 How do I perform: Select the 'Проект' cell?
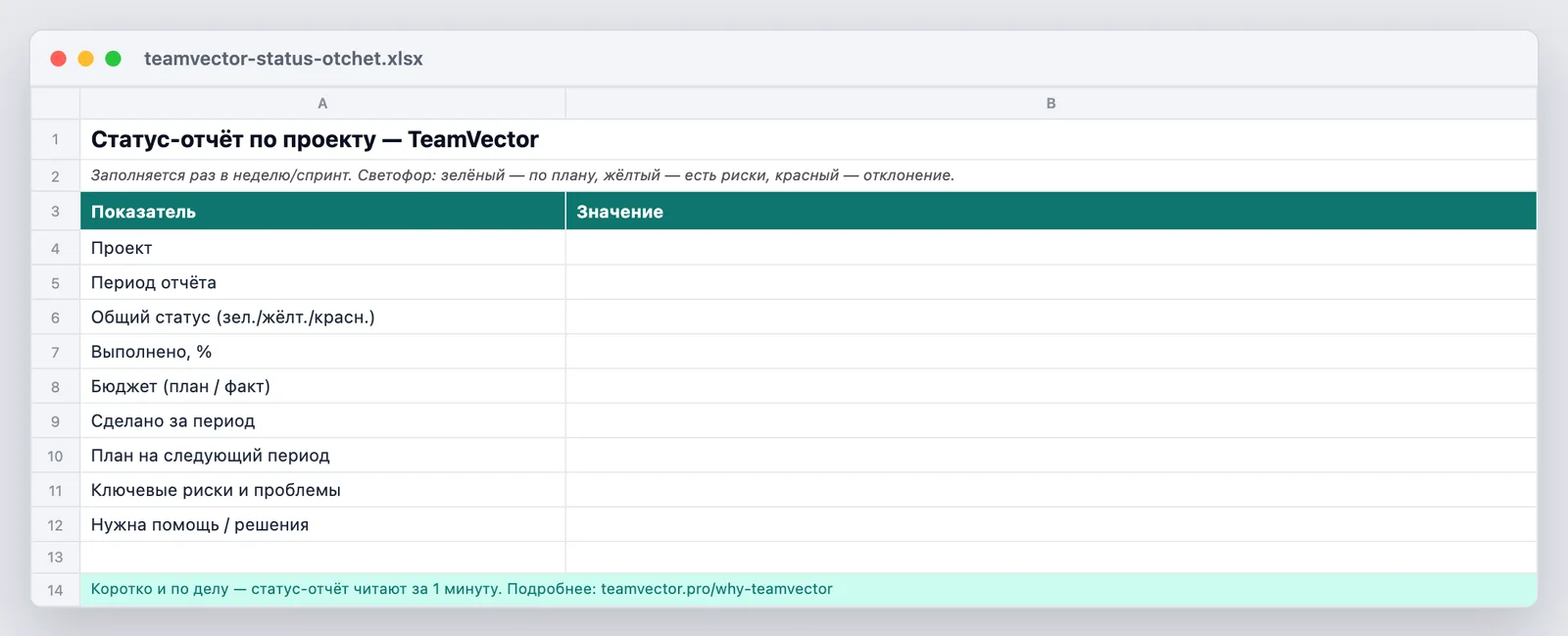322,248
